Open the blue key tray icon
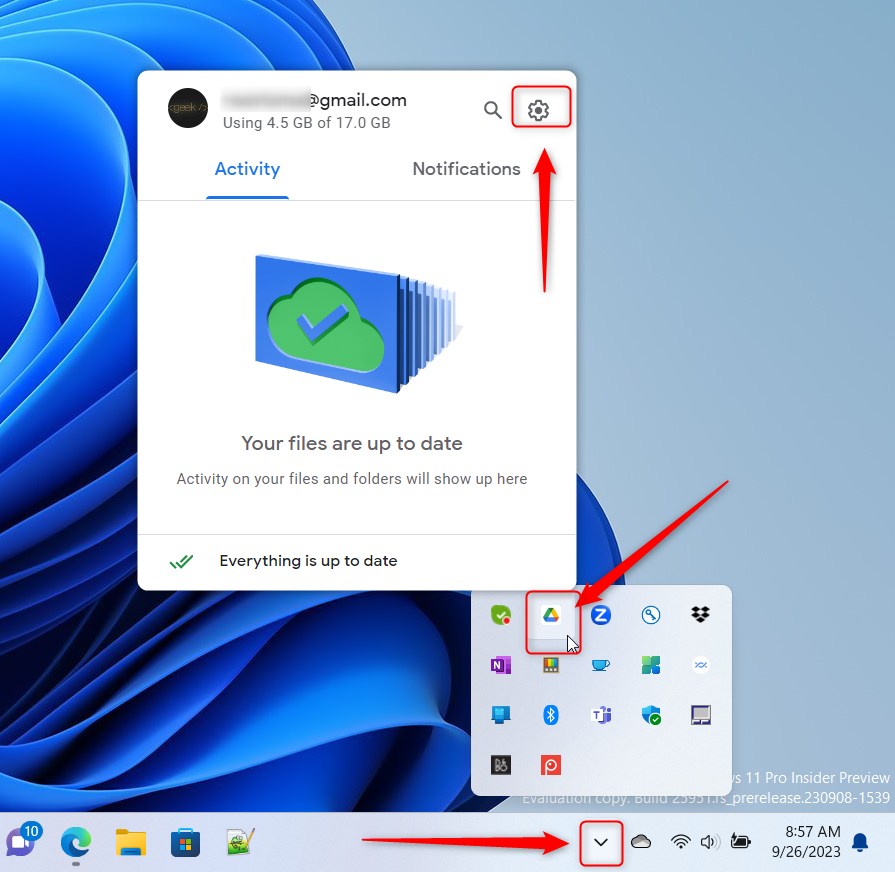 [x=651, y=615]
